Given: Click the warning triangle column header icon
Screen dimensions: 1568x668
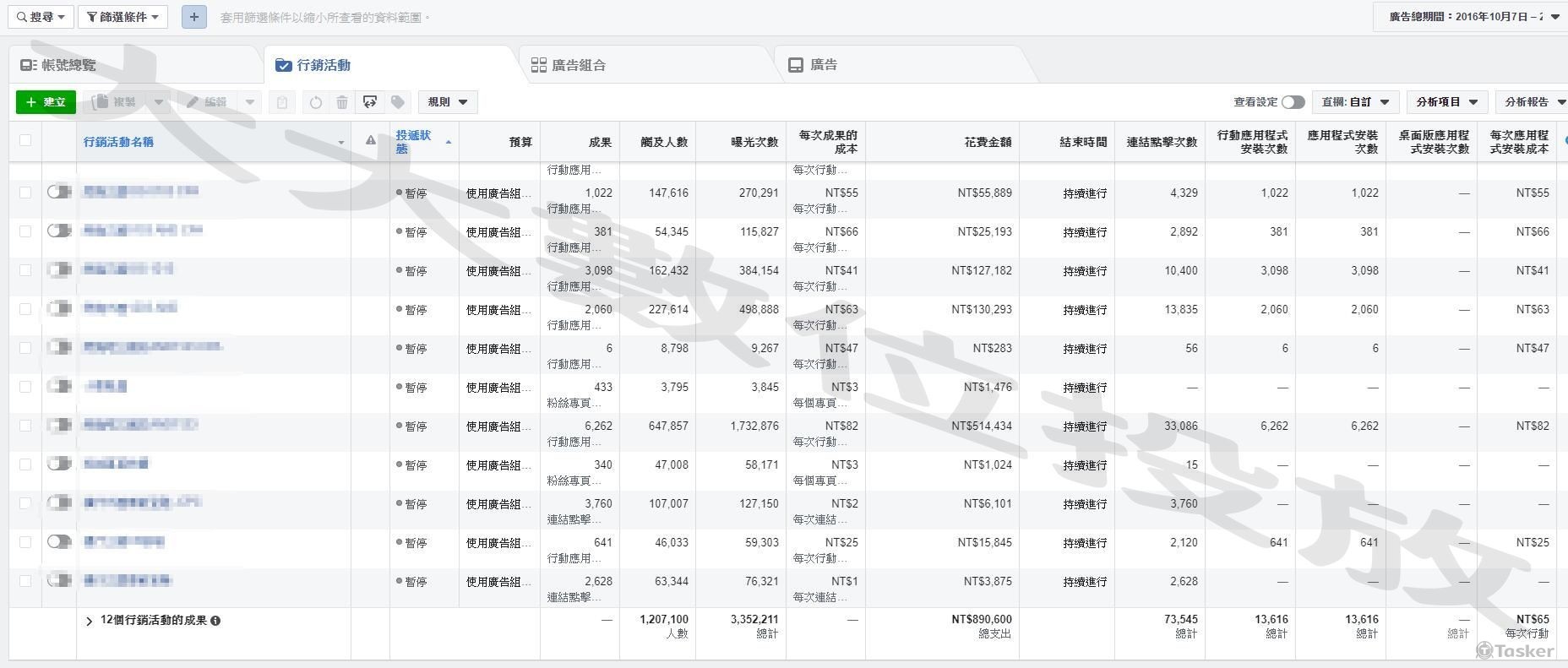Looking at the screenshot, I should coord(370,140).
